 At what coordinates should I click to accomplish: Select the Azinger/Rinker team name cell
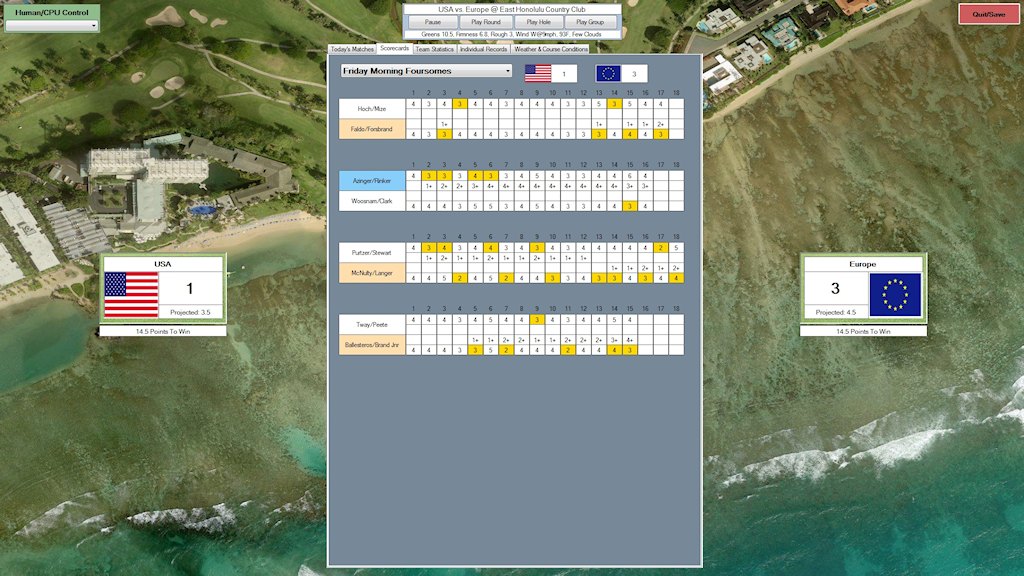pyautogui.click(x=372, y=180)
